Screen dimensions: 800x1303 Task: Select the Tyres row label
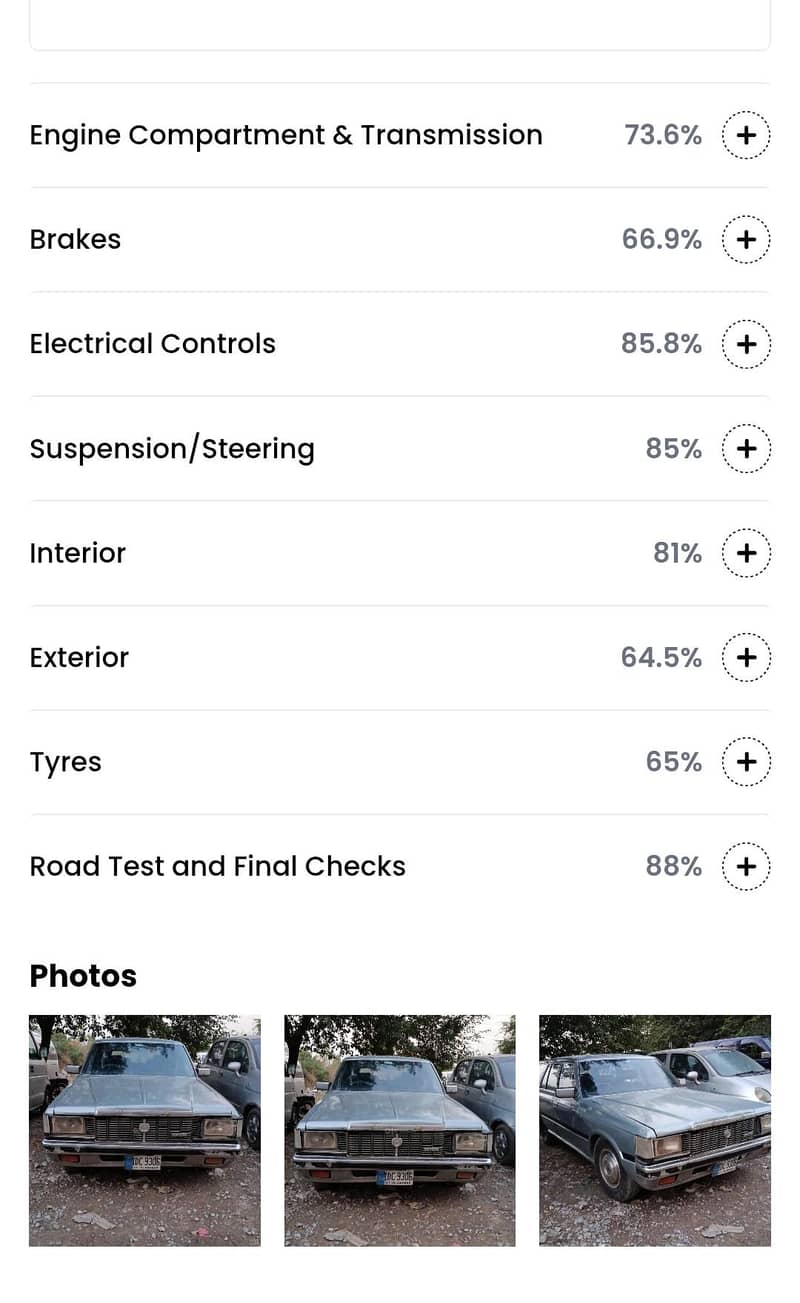coord(66,762)
